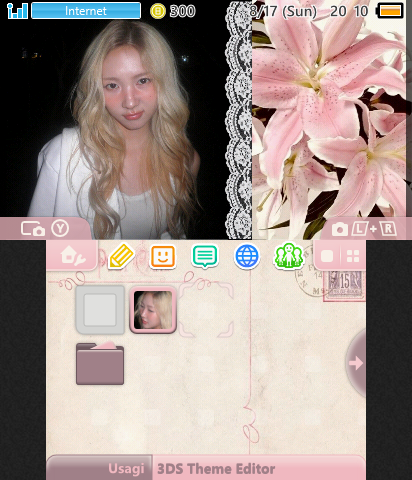This screenshot has width=412, height=480.
Task: Click the 3DS Theme Editor title text
Action: pos(216,469)
